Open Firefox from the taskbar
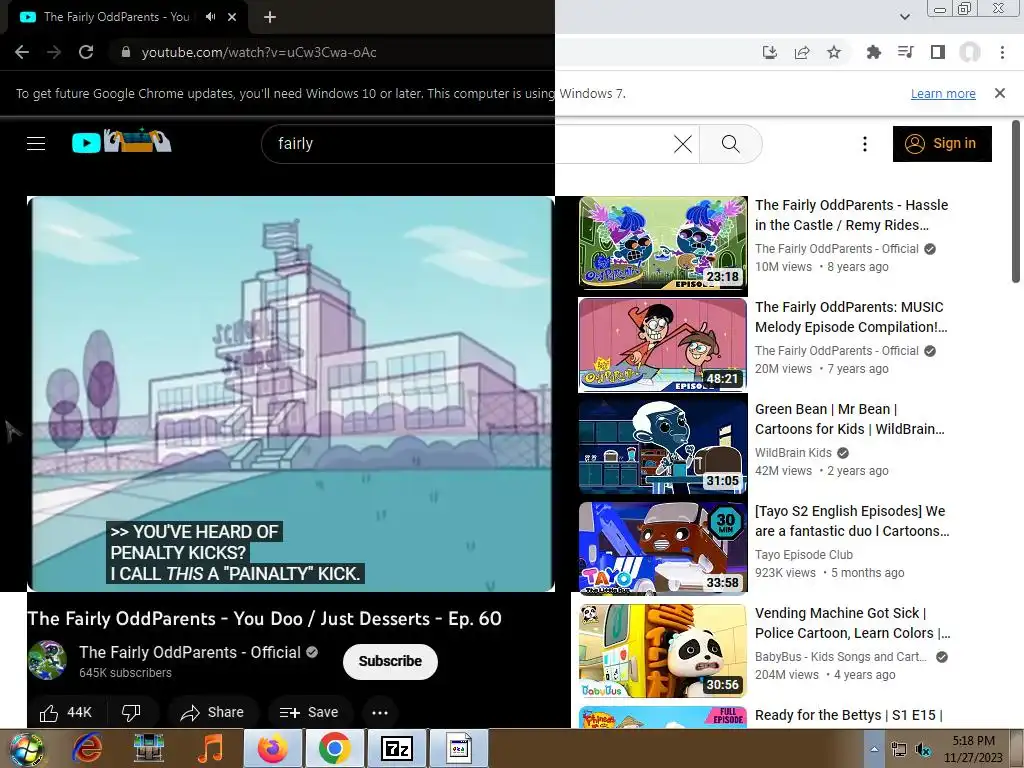 pos(272,749)
